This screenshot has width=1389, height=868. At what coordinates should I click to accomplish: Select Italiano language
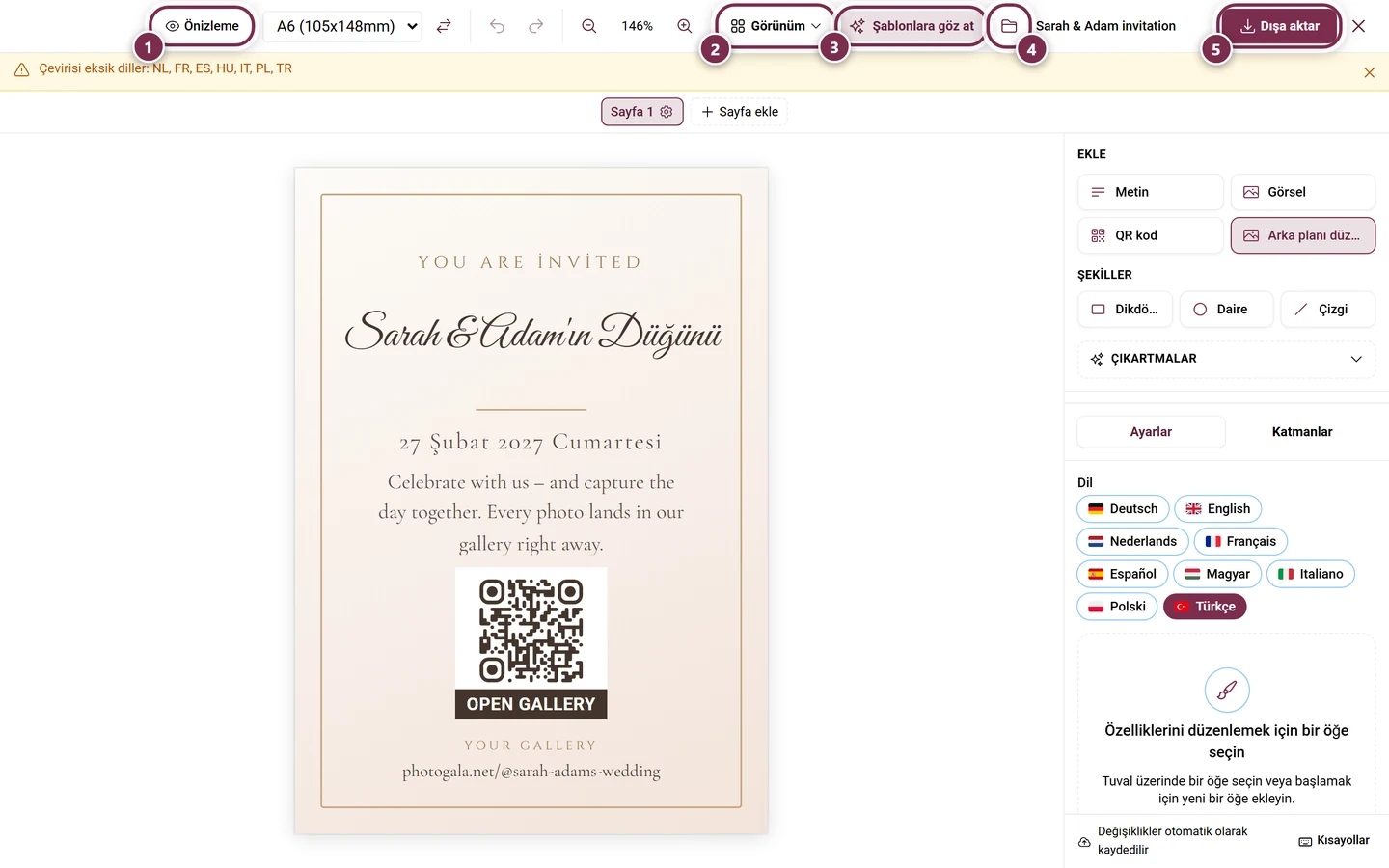pos(1310,574)
